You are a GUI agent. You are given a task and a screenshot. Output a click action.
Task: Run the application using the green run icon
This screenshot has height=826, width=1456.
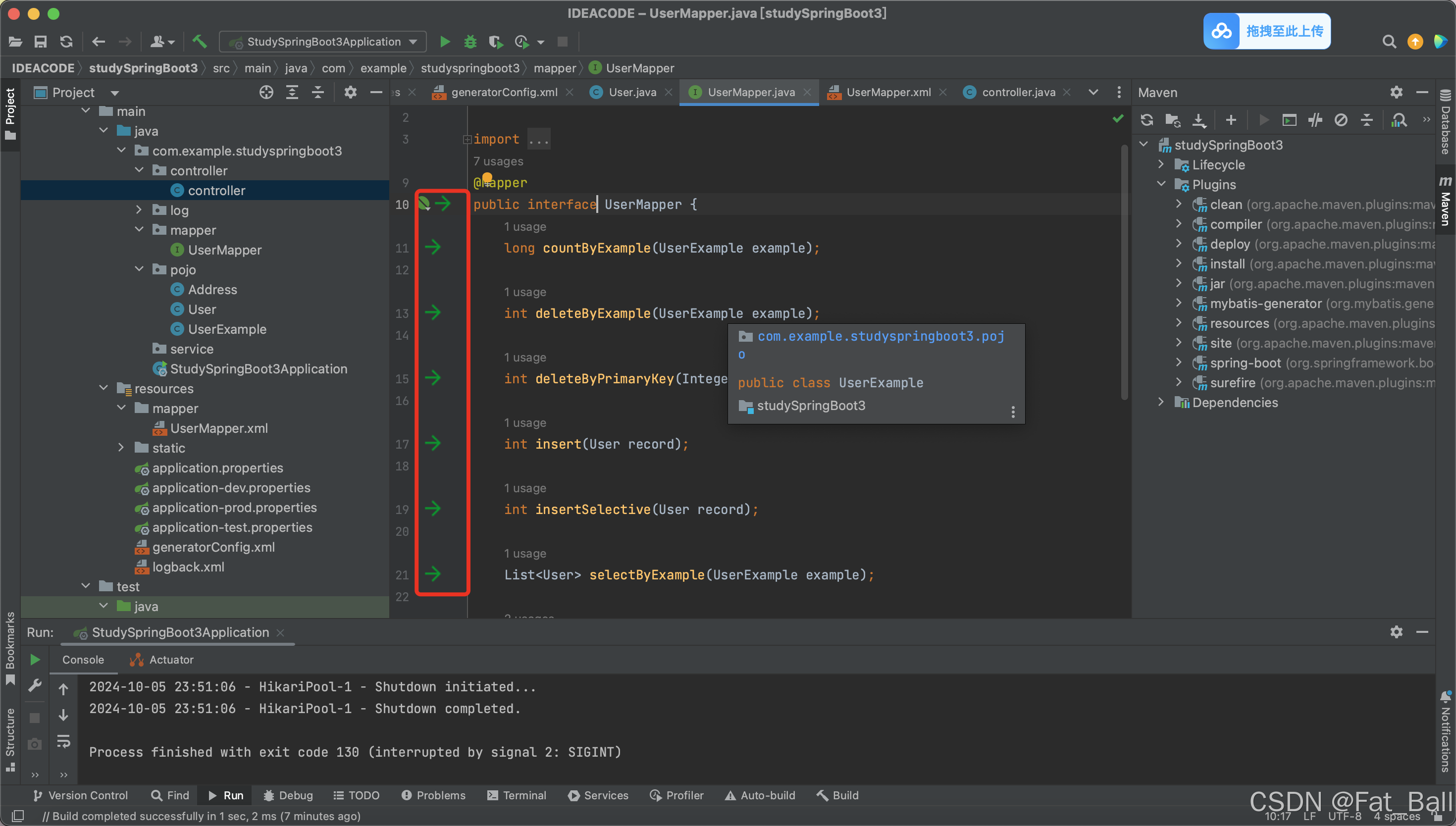(445, 42)
